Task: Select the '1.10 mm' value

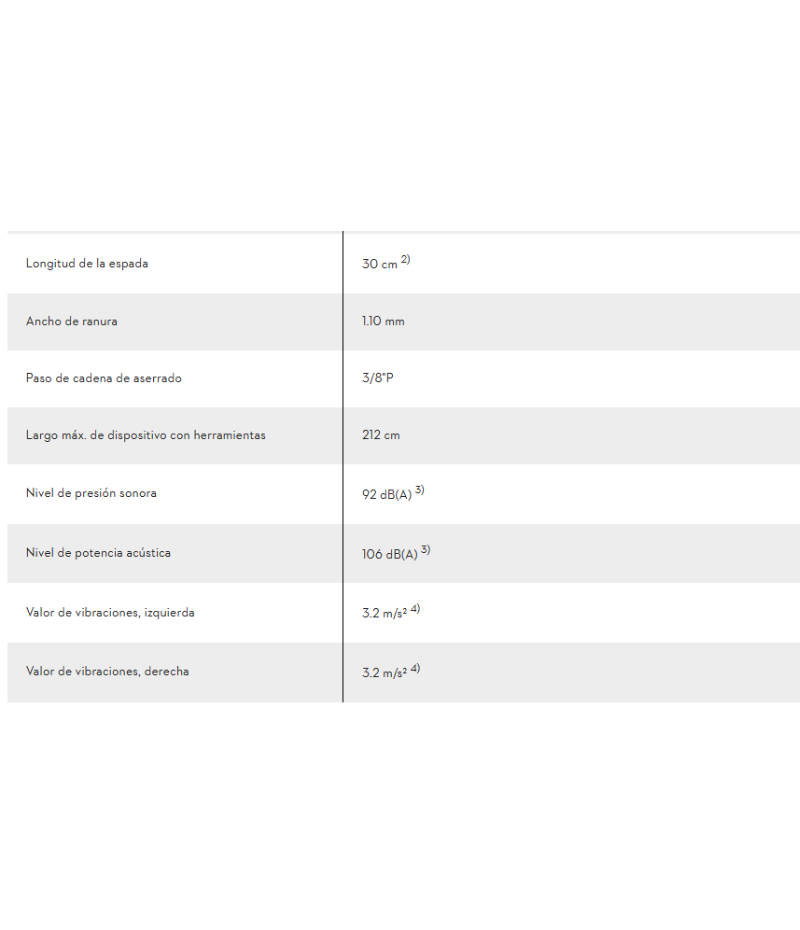Action: [383, 321]
